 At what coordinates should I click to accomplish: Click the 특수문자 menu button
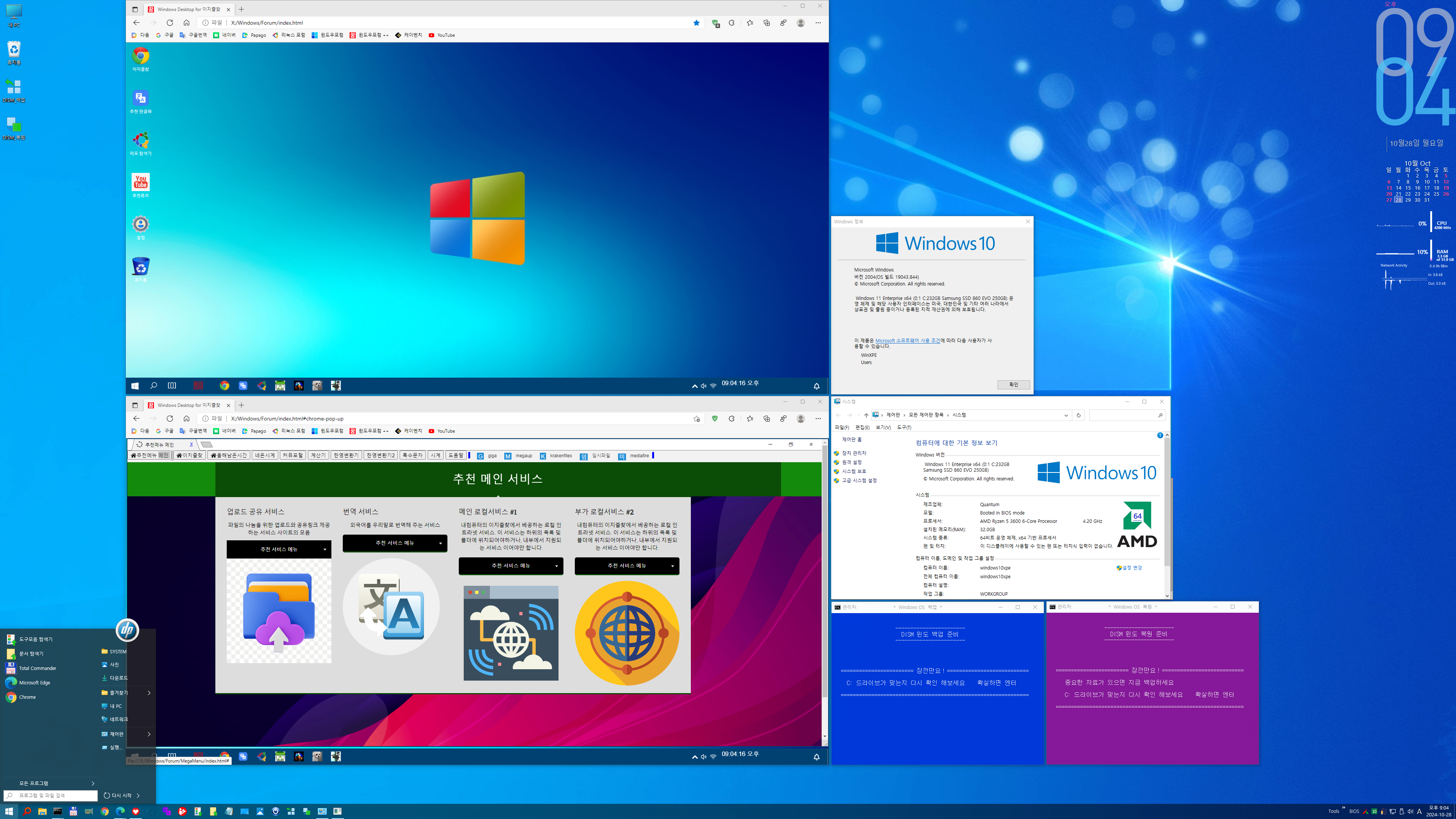[413, 455]
